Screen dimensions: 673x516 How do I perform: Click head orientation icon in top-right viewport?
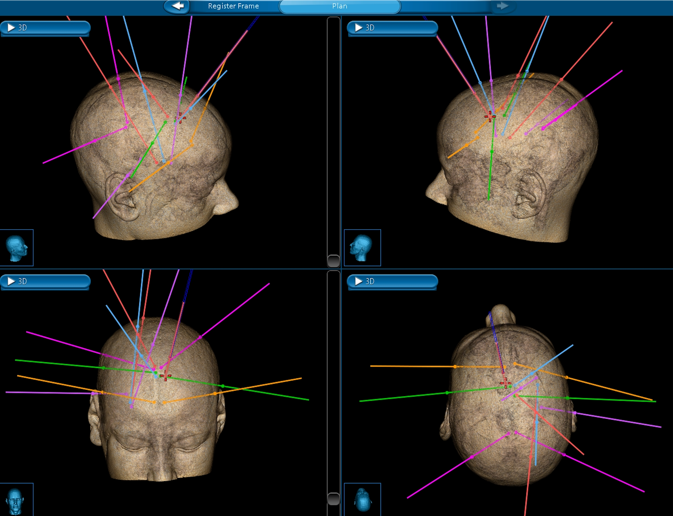[362, 247]
